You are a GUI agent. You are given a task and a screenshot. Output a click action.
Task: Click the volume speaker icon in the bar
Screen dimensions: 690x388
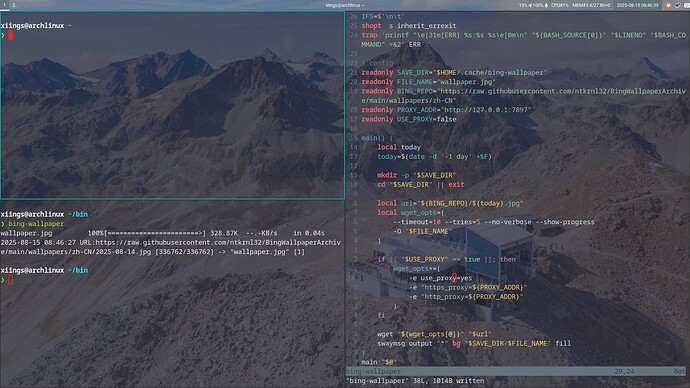pyautogui.click(x=530, y=5)
